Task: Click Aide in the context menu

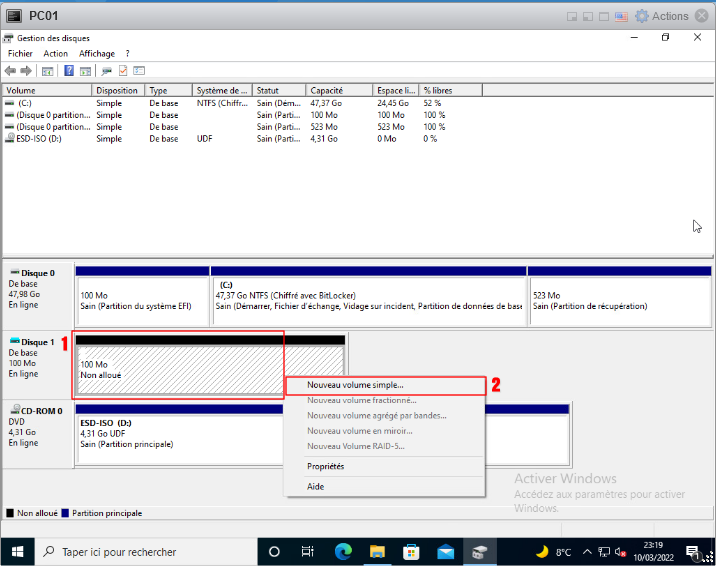Action: click(316, 486)
